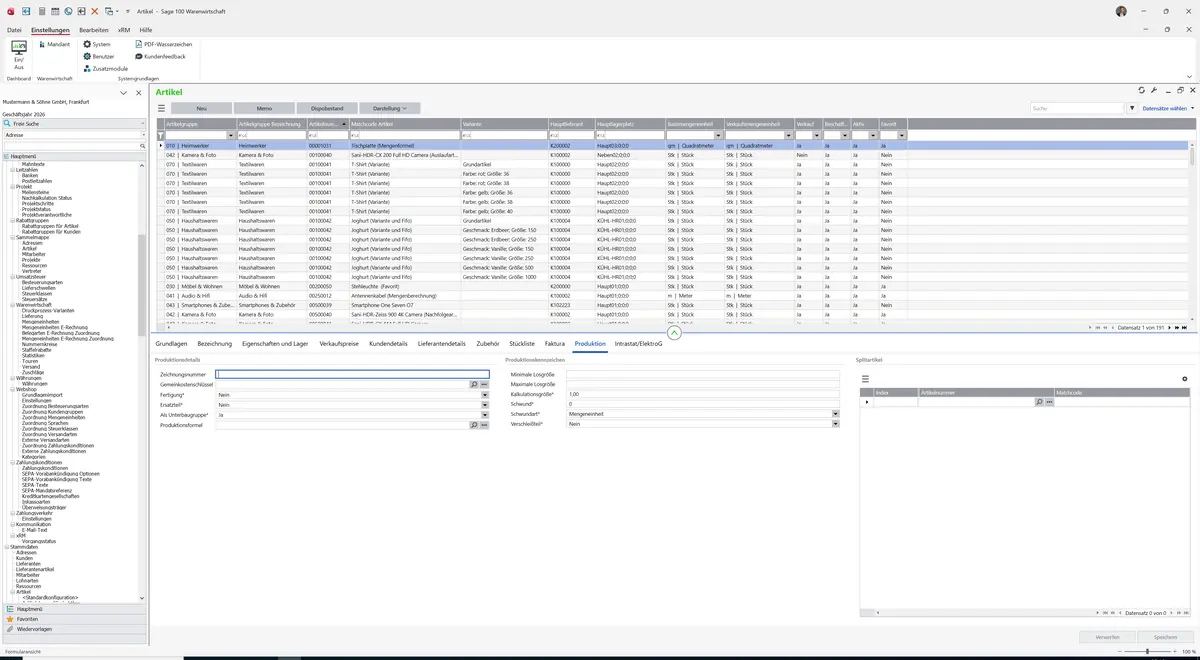Switch to the Grundlagen tab
Screen dimensions: 1200x660
tap(171, 344)
